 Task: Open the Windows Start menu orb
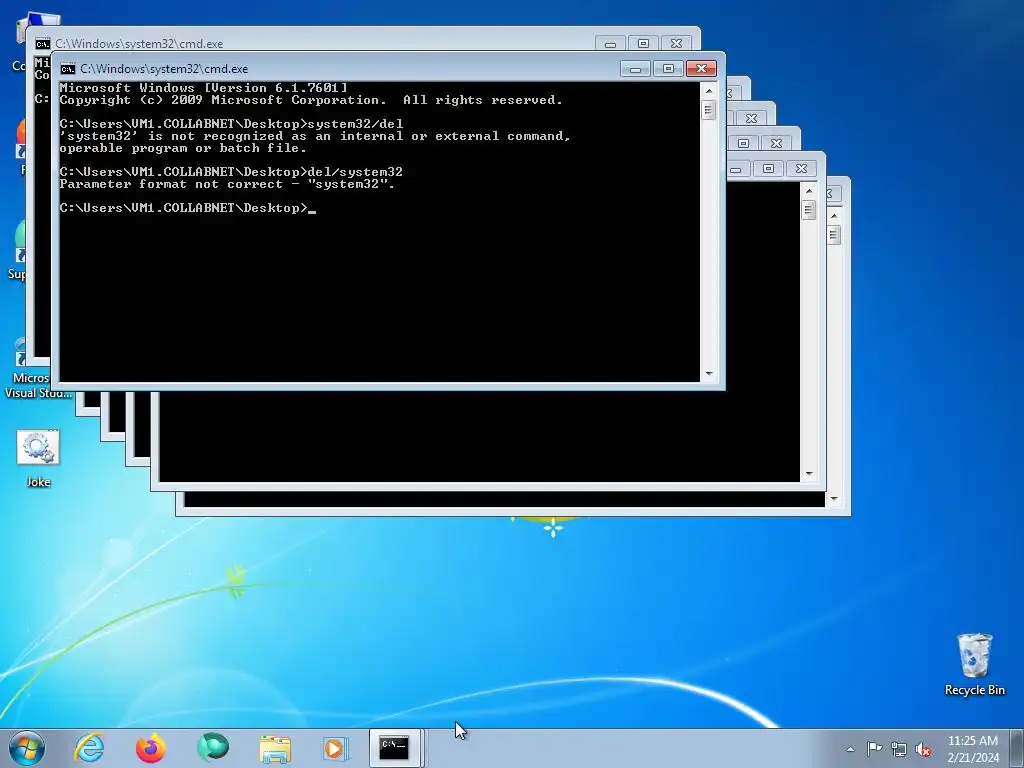[x=27, y=748]
